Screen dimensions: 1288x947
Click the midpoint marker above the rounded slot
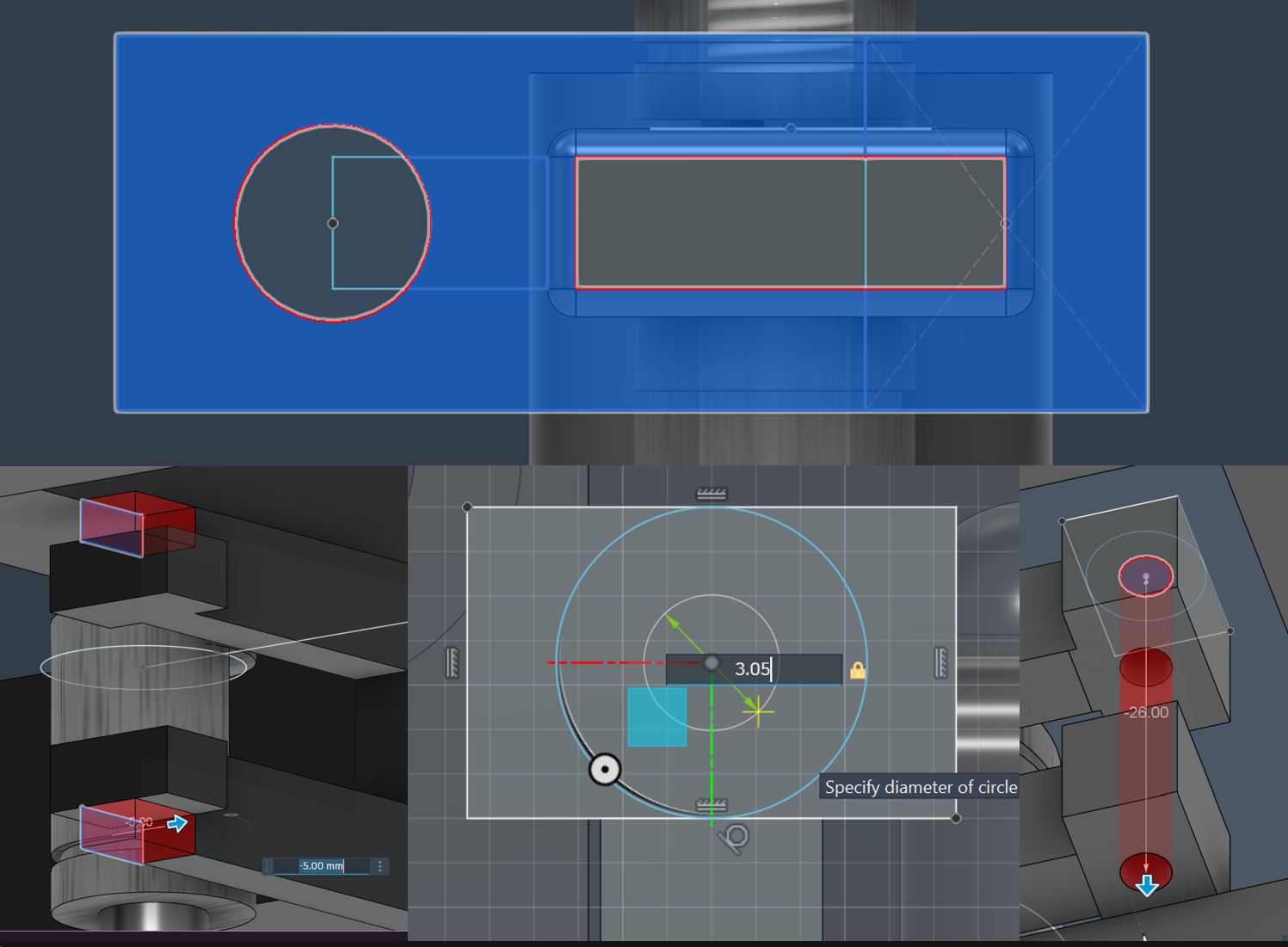791,129
